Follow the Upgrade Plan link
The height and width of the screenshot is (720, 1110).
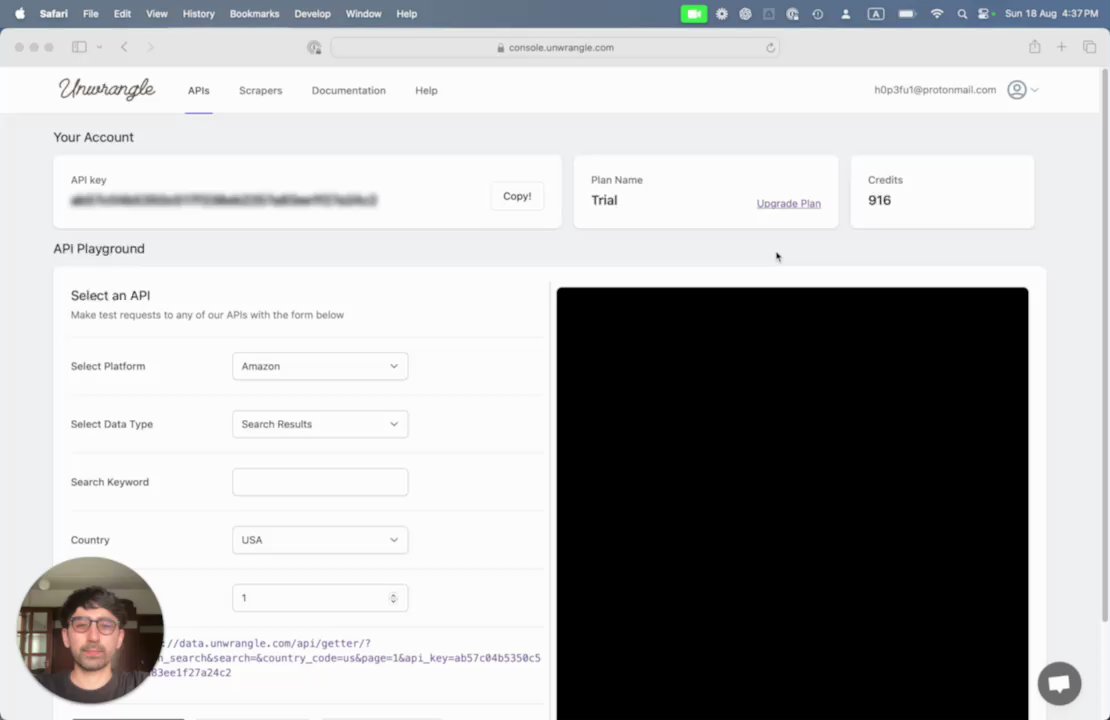pyautogui.click(x=788, y=203)
